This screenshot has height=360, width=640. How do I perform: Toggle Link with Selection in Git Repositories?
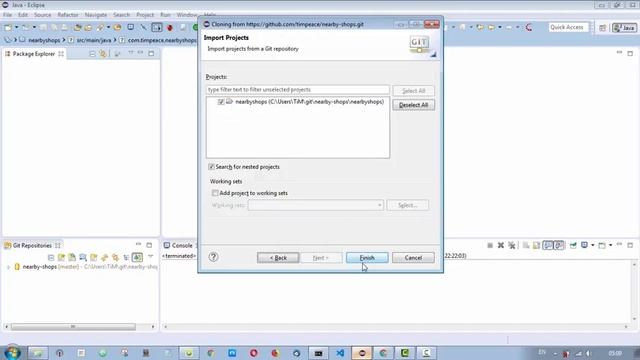pyautogui.click(x=116, y=257)
